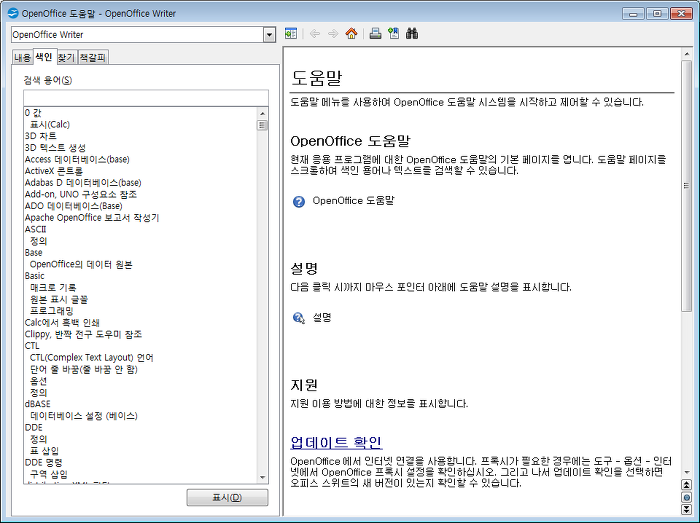Click the help content scrollbar thumb
700x523 pixels.
tap(687, 186)
